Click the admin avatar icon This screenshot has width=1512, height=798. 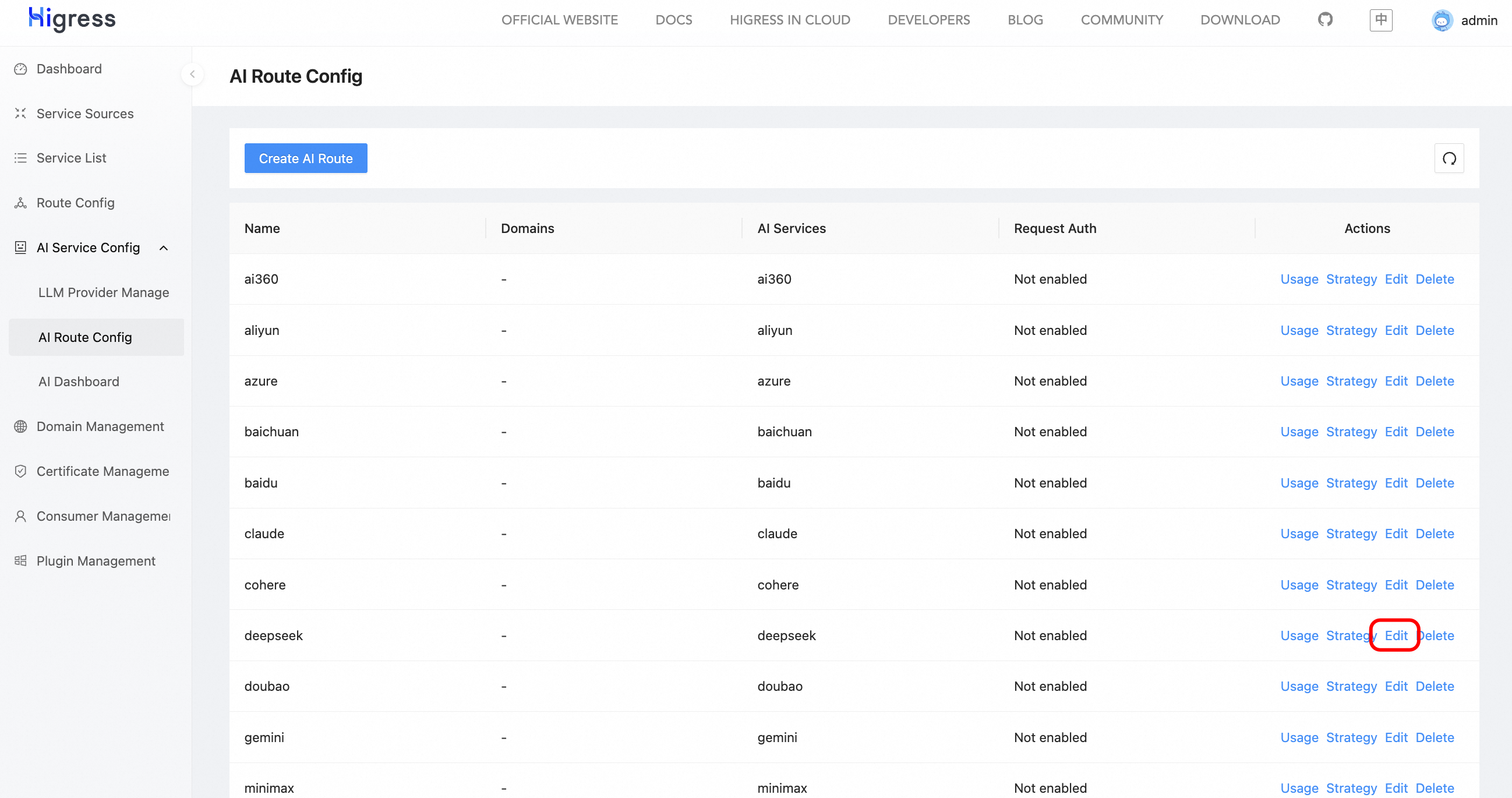pos(1442,20)
